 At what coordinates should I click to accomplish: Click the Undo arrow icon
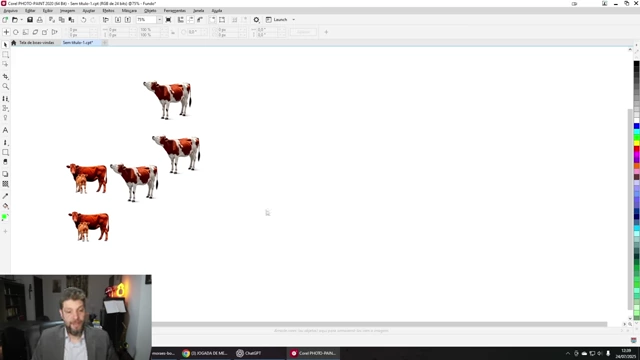coord(83,20)
